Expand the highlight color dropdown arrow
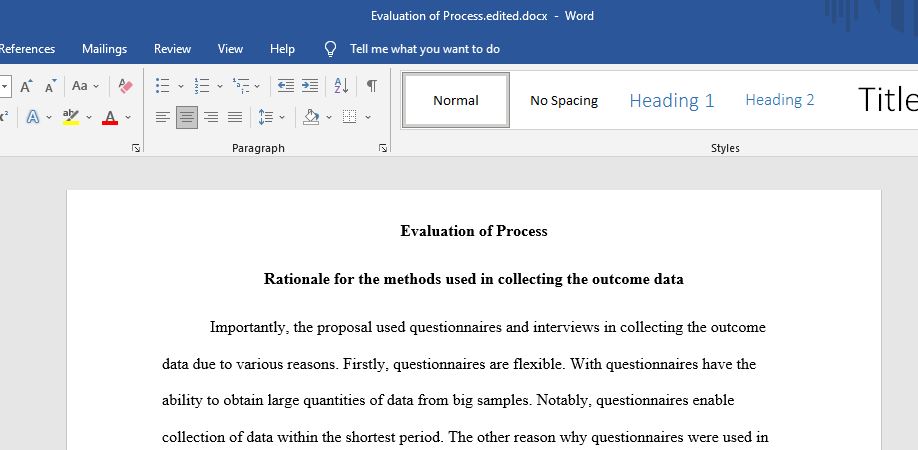Image resolution: width=918 pixels, height=450 pixels. coord(89,118)
